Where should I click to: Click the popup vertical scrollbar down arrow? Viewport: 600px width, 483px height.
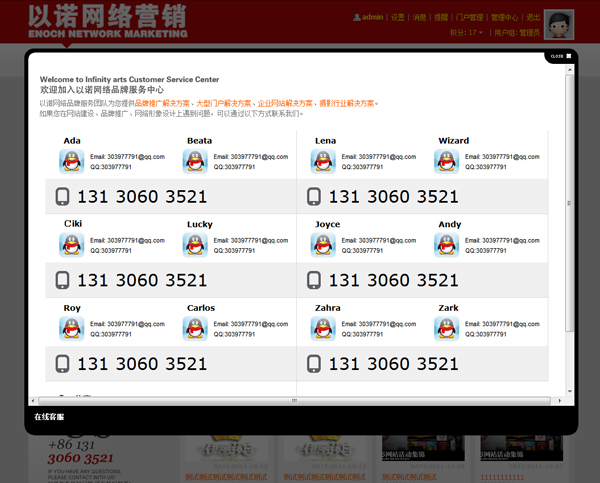pyautogui.click(x=570, y=391)
